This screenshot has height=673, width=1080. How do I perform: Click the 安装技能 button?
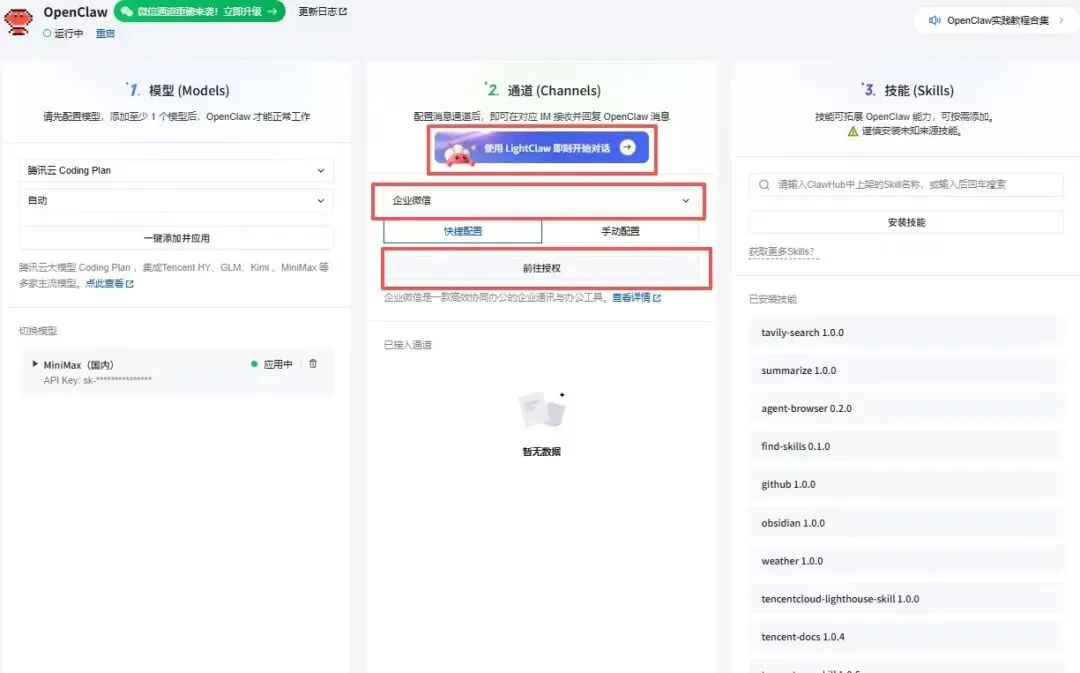coord(906,222)
